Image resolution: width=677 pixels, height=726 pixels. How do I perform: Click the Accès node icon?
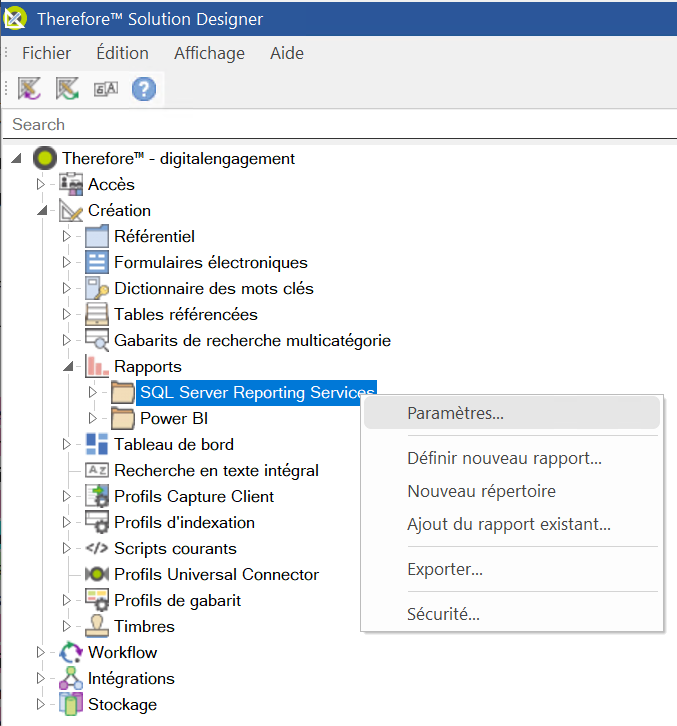(71, 184)
